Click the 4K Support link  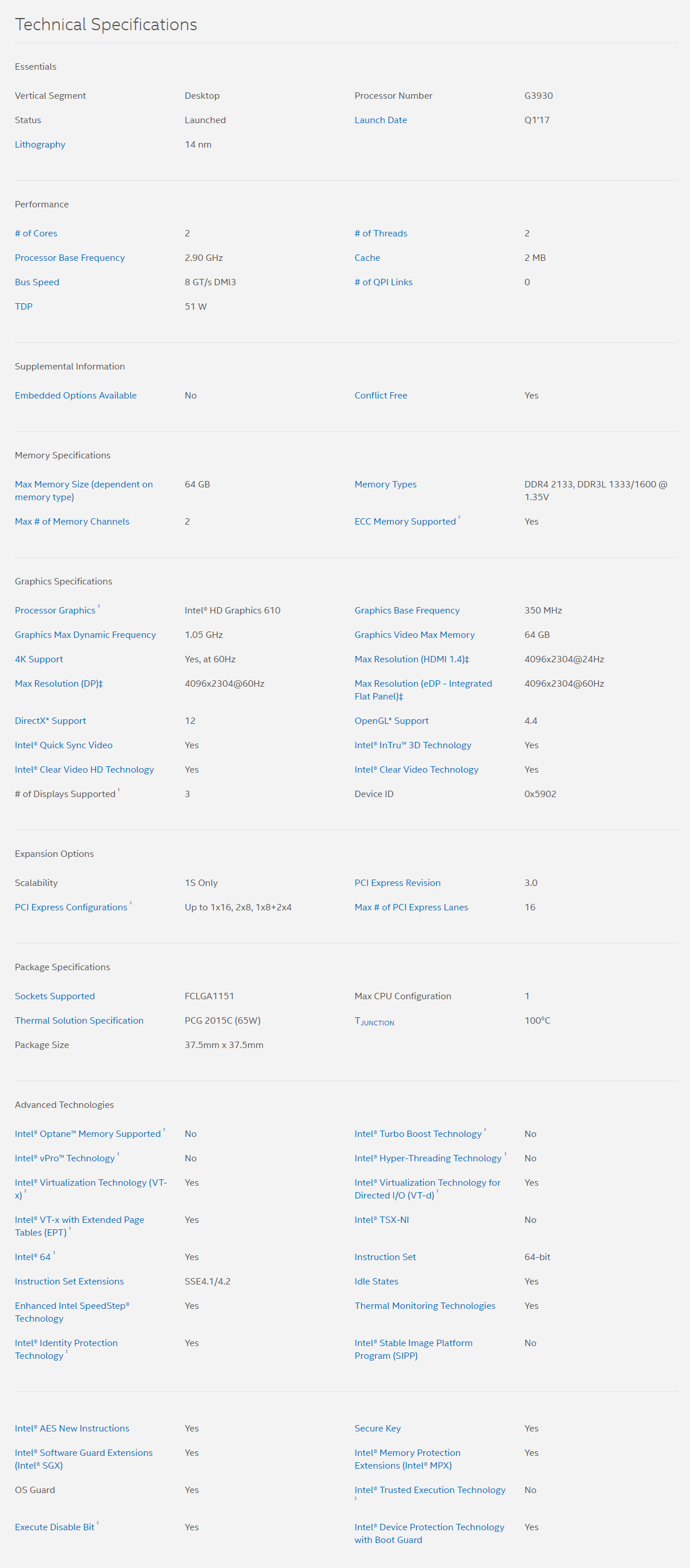tap(38, 659)
